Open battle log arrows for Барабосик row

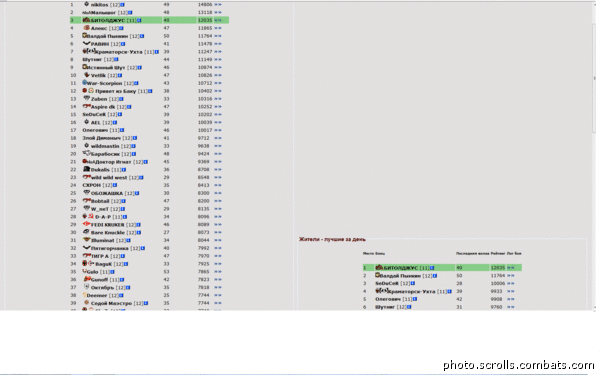pos(218,154)
